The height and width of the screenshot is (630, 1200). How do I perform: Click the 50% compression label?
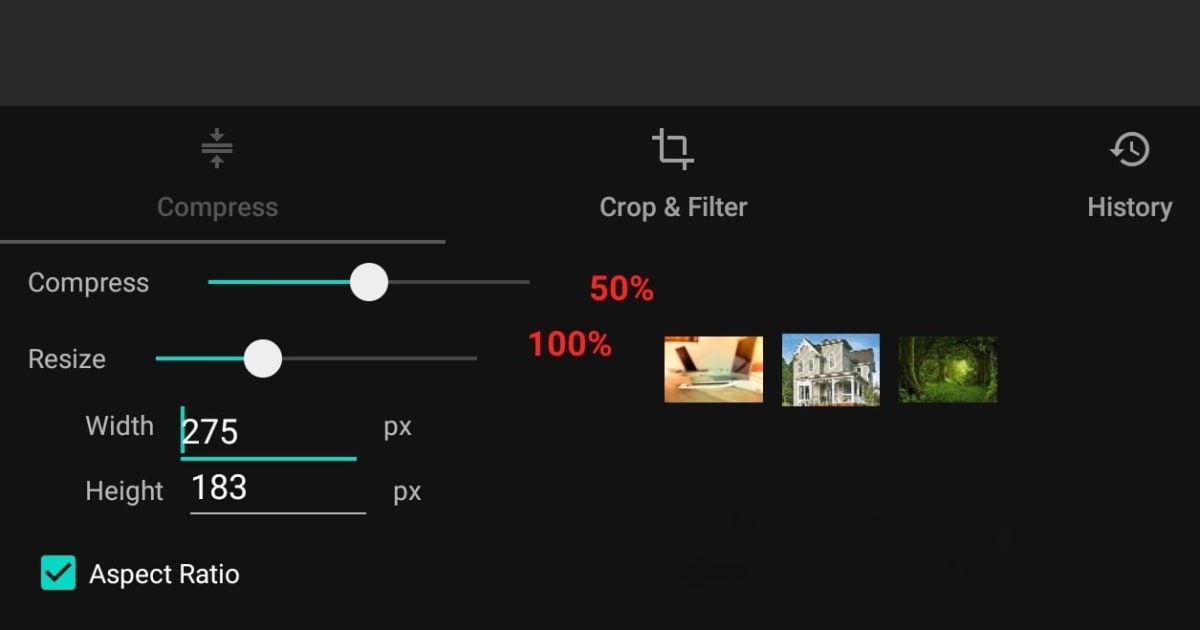click(x=620, y=289)
